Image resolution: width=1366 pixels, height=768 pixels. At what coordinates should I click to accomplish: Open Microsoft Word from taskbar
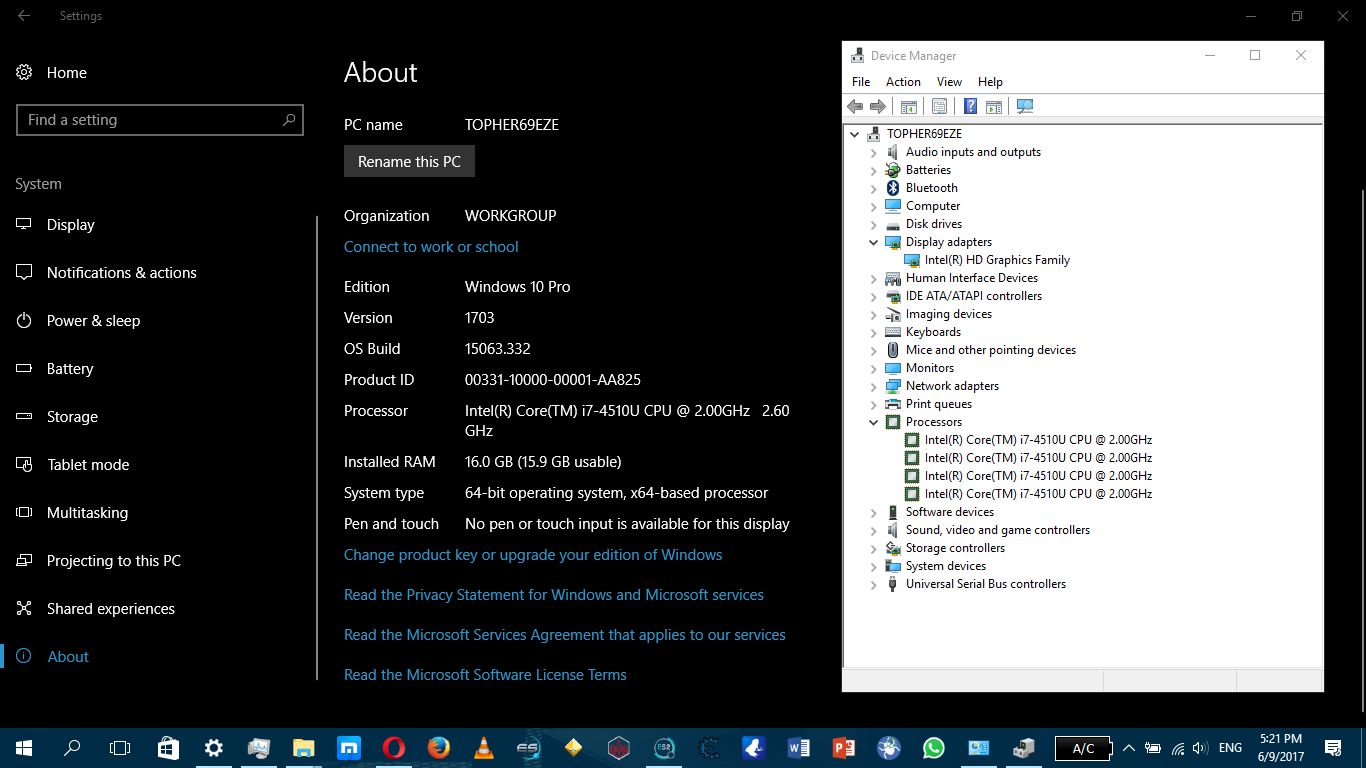coord(798,748)
